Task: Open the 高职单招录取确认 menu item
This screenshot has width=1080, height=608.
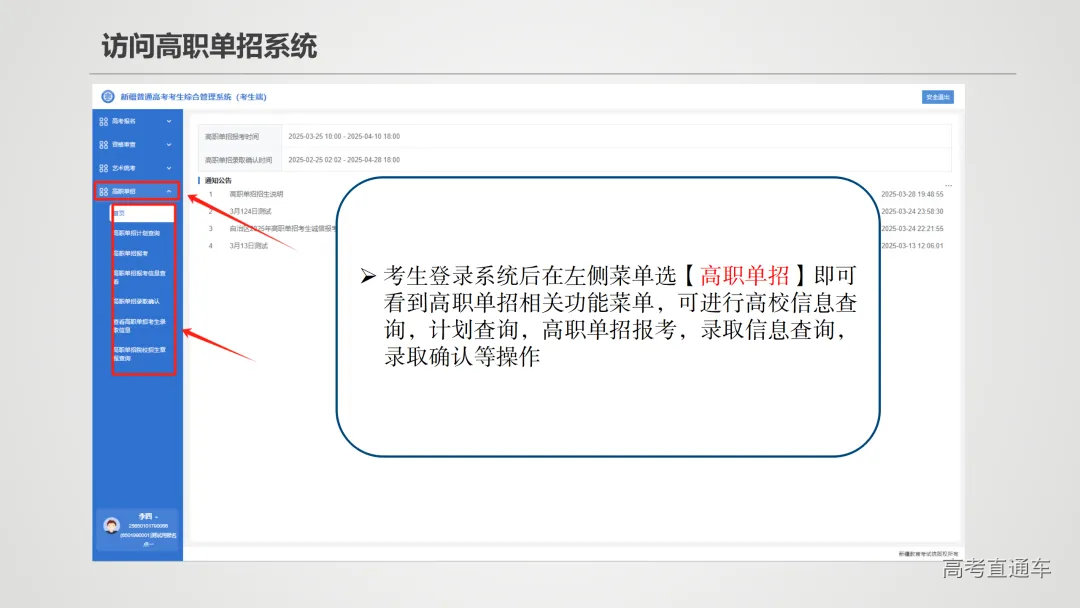Action: click(x=139, y=300)
